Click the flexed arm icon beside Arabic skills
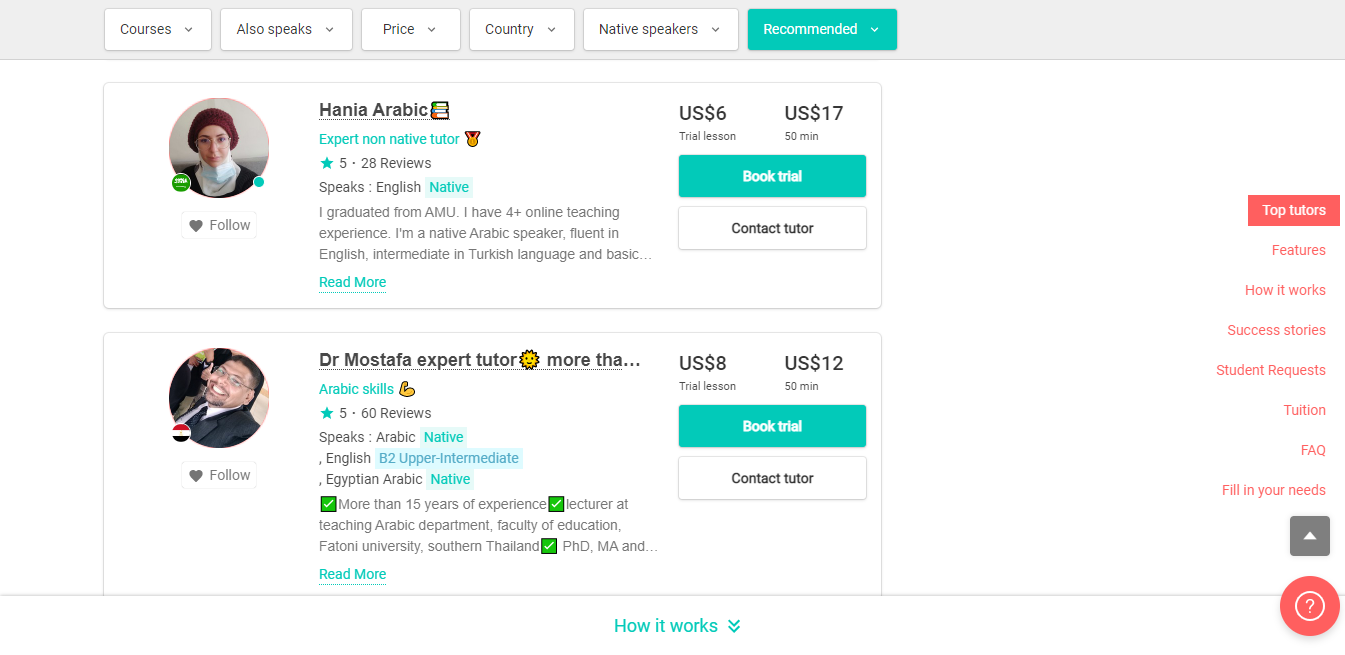Image resolution: width=1345 pixels, height=655 pixels. click(407, 389)
